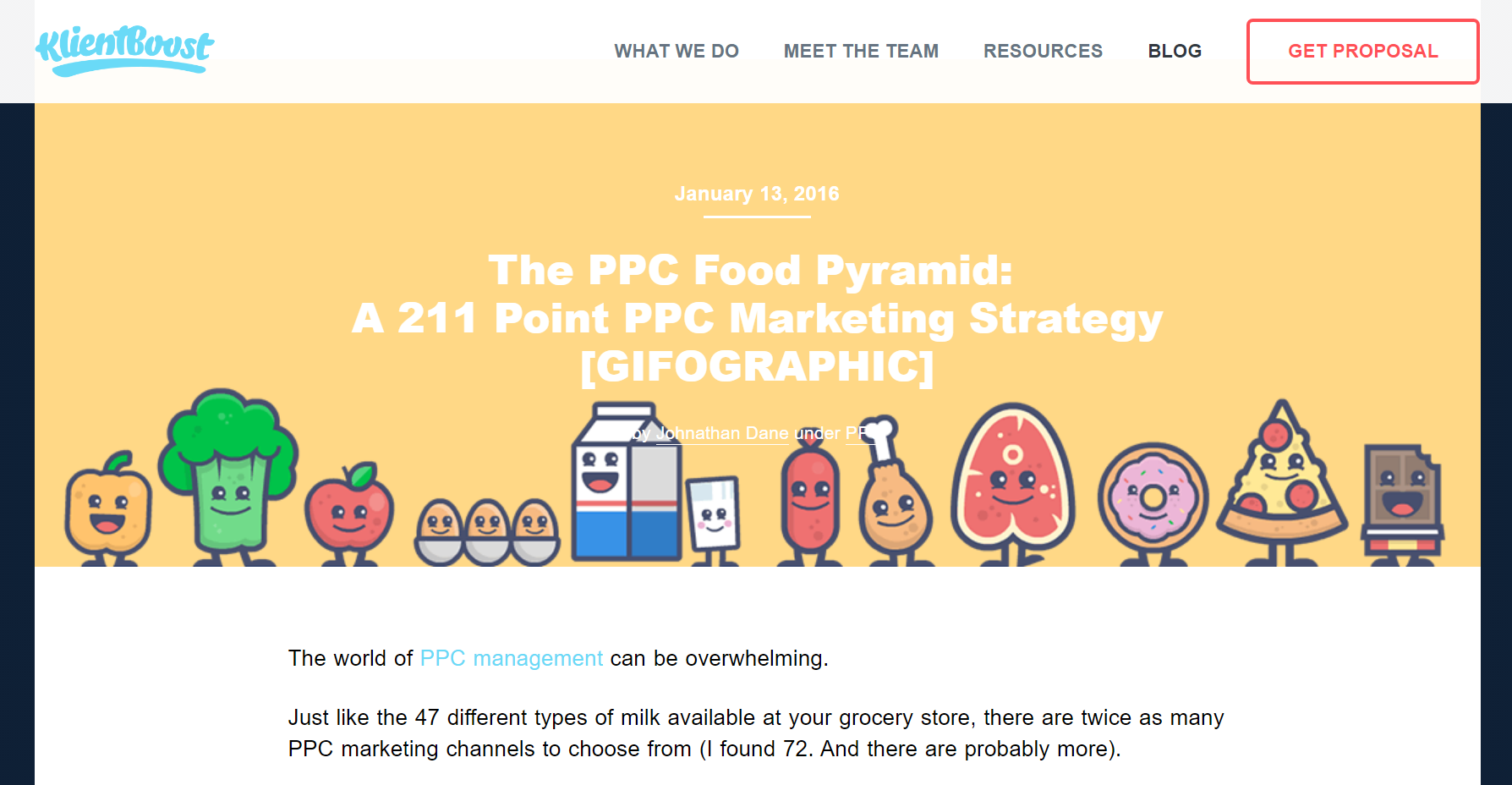The height and width of the screenshot is (785, 1512).
Task: Click the red sausage character
Action: click(x=810, y=506)
